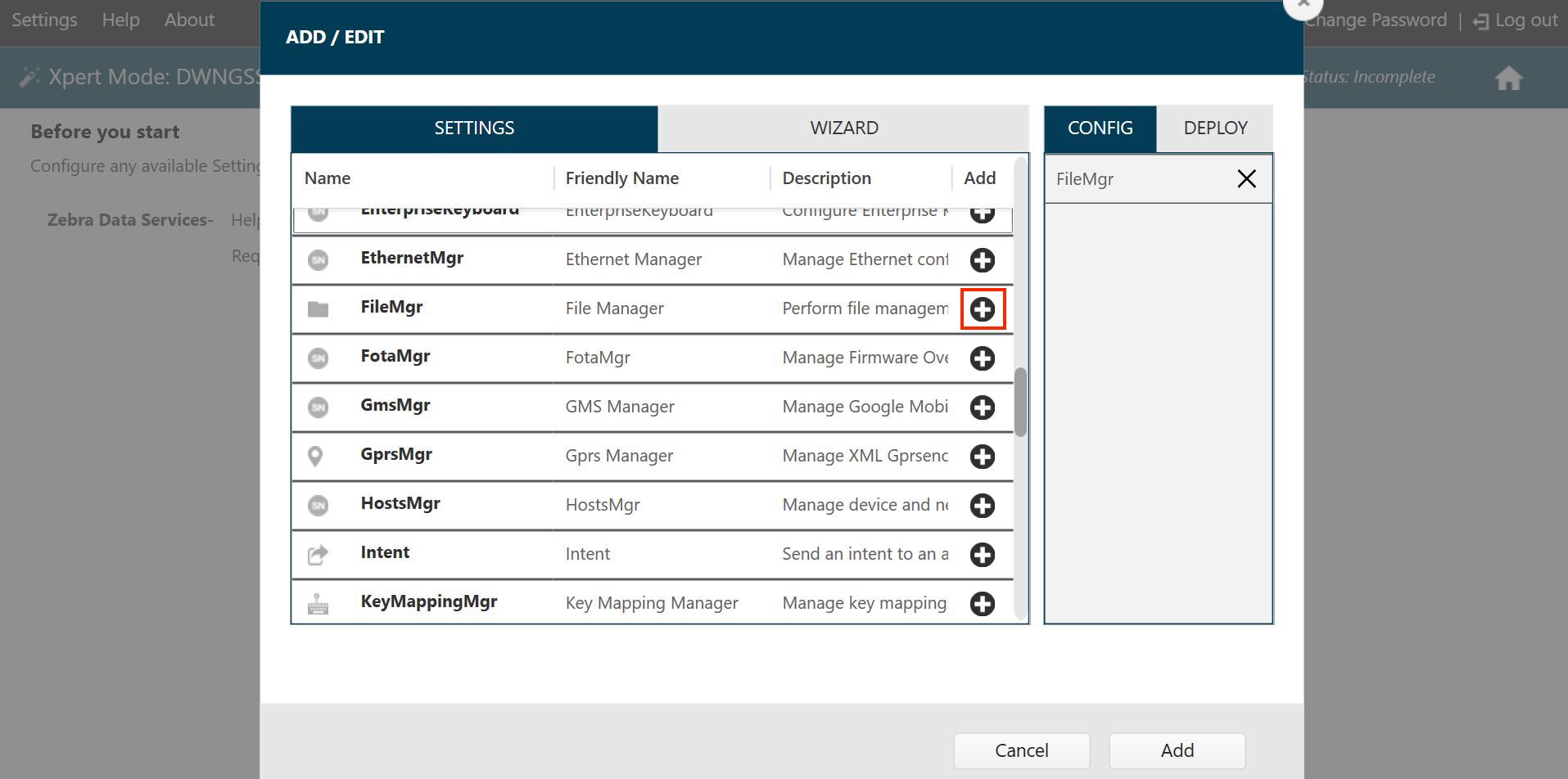Click the home icon
Viewport: 1568px width, 779px height.
[x=1508, y=79]
